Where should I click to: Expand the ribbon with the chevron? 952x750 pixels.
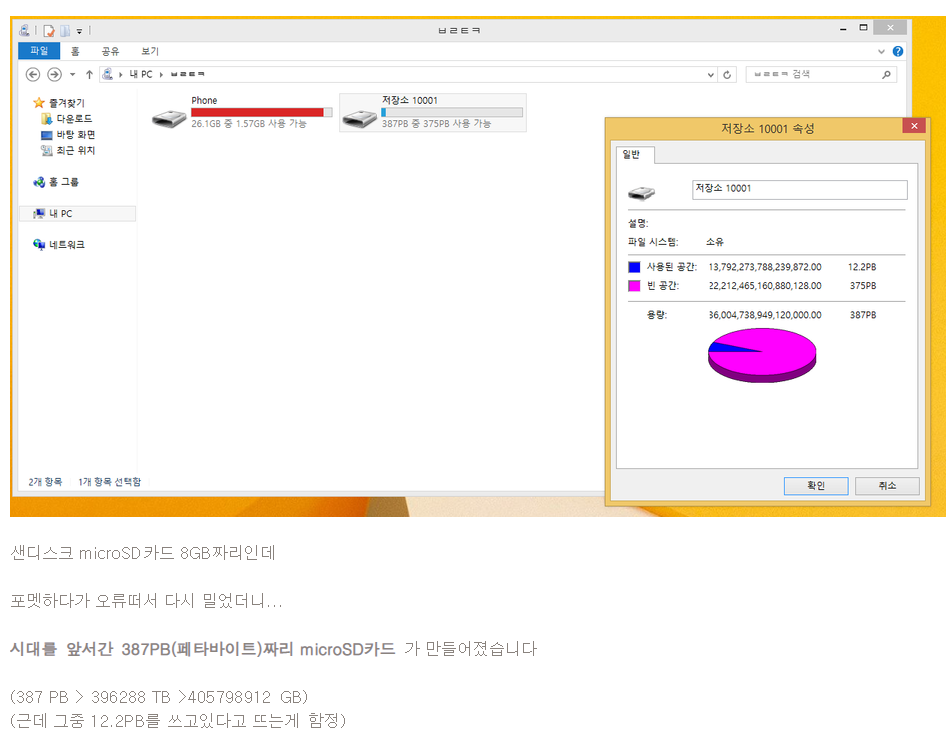[881, 51]
